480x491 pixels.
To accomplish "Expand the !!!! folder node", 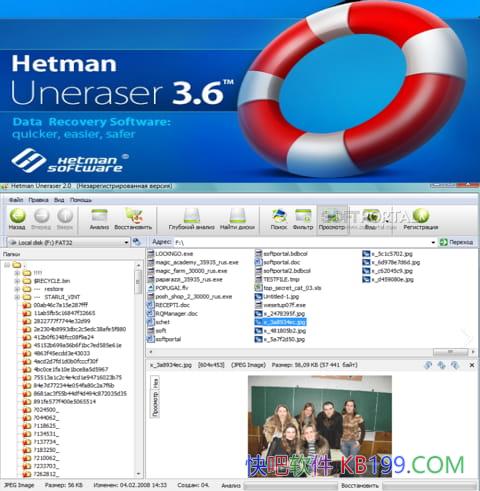I will click(17, 273).
